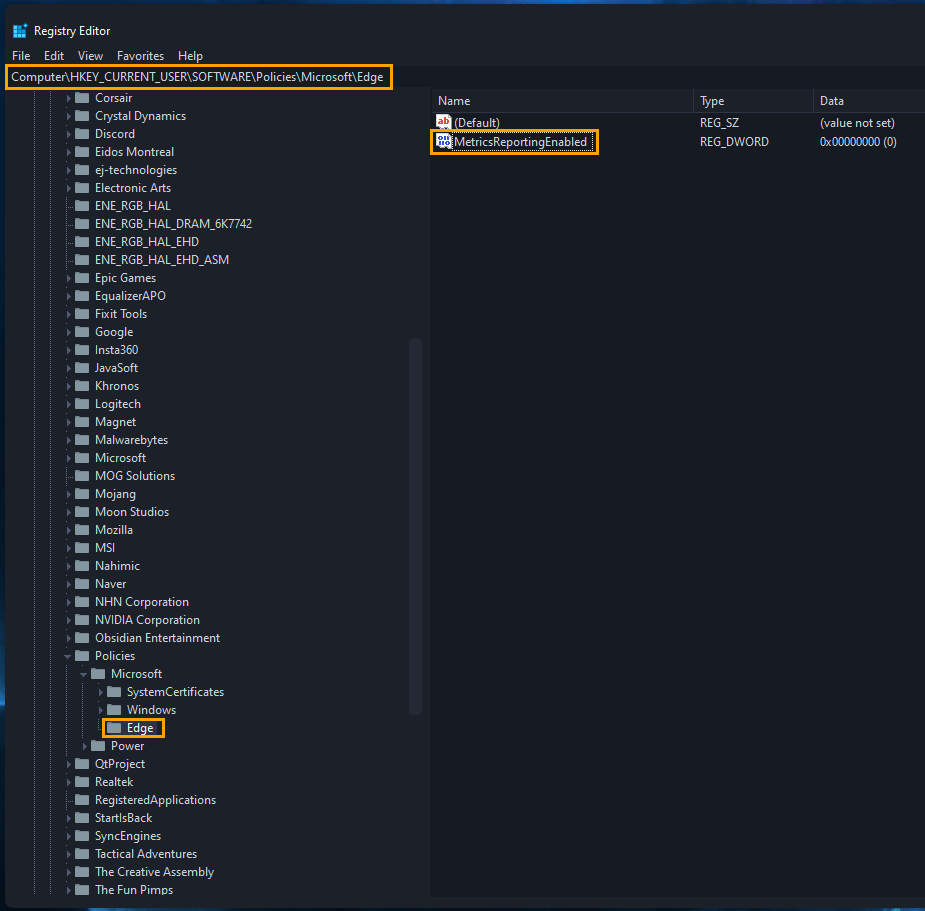Click the registry path address bar
This screenshot has width=925, height=911.
click(198, 77)
